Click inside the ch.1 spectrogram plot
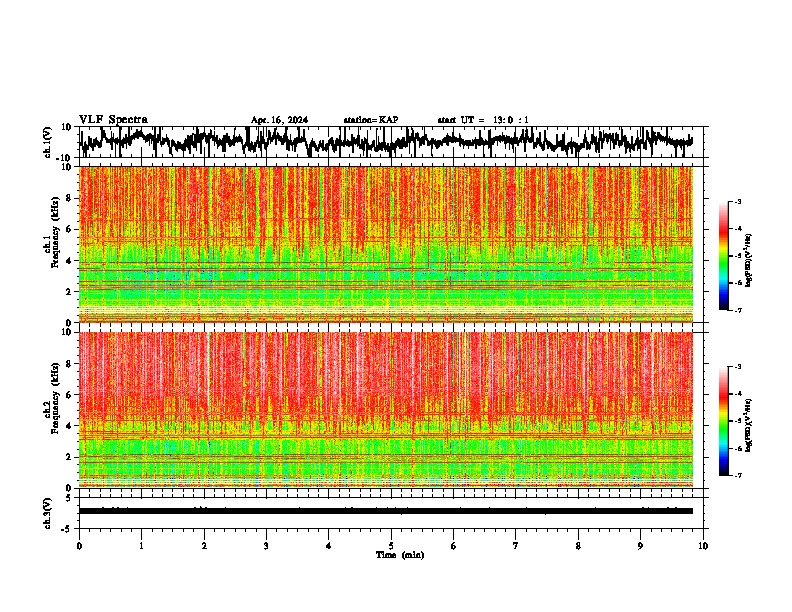This screenshot has height=612, width=792. point(386,244)
